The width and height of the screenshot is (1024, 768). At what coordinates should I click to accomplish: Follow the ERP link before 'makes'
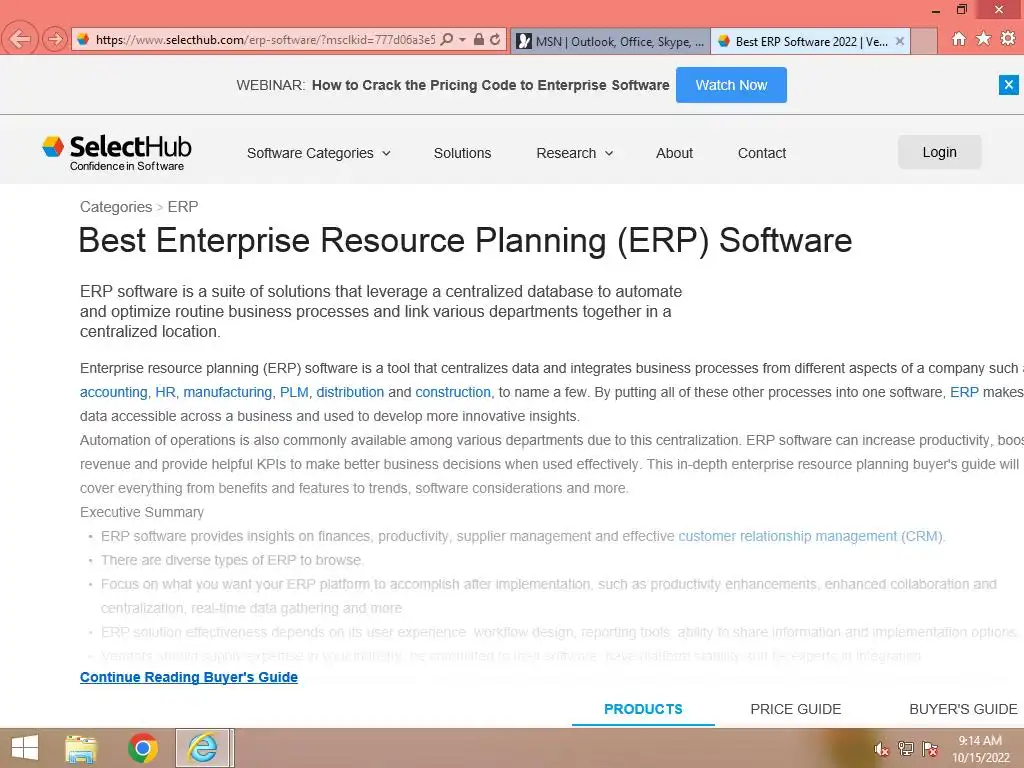964,392
